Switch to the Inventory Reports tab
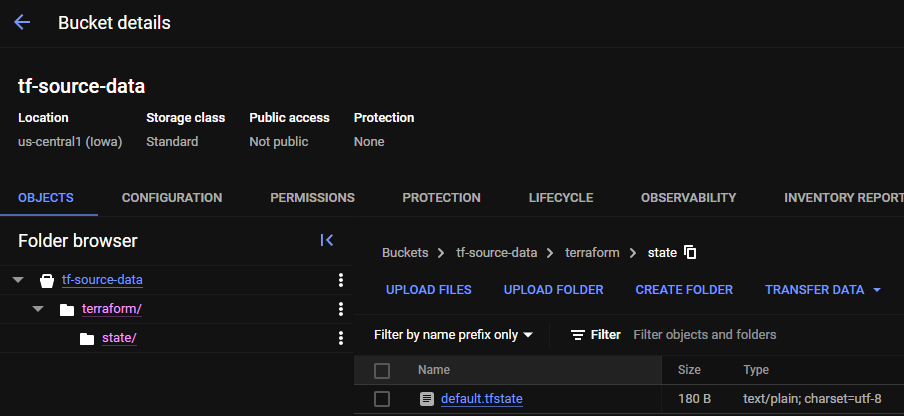Image resolution: width=904 pixels, height=416 pixels. (843, 198)
